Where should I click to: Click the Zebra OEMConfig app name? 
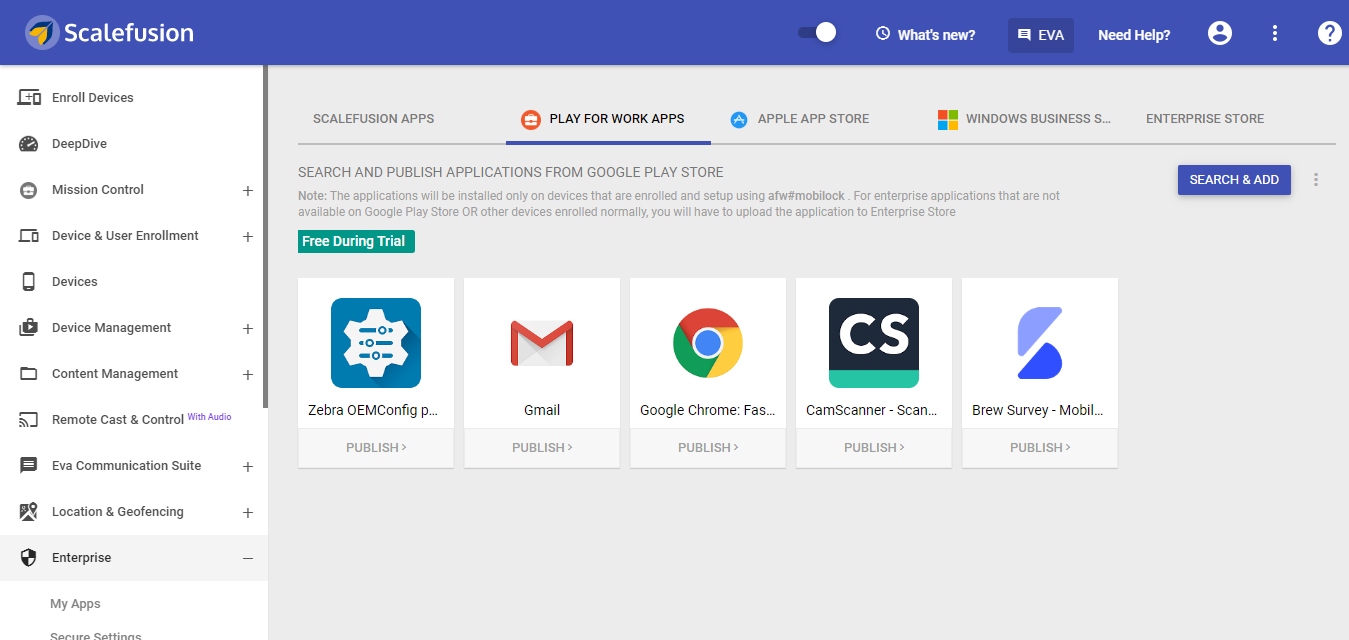click(373, 410)
